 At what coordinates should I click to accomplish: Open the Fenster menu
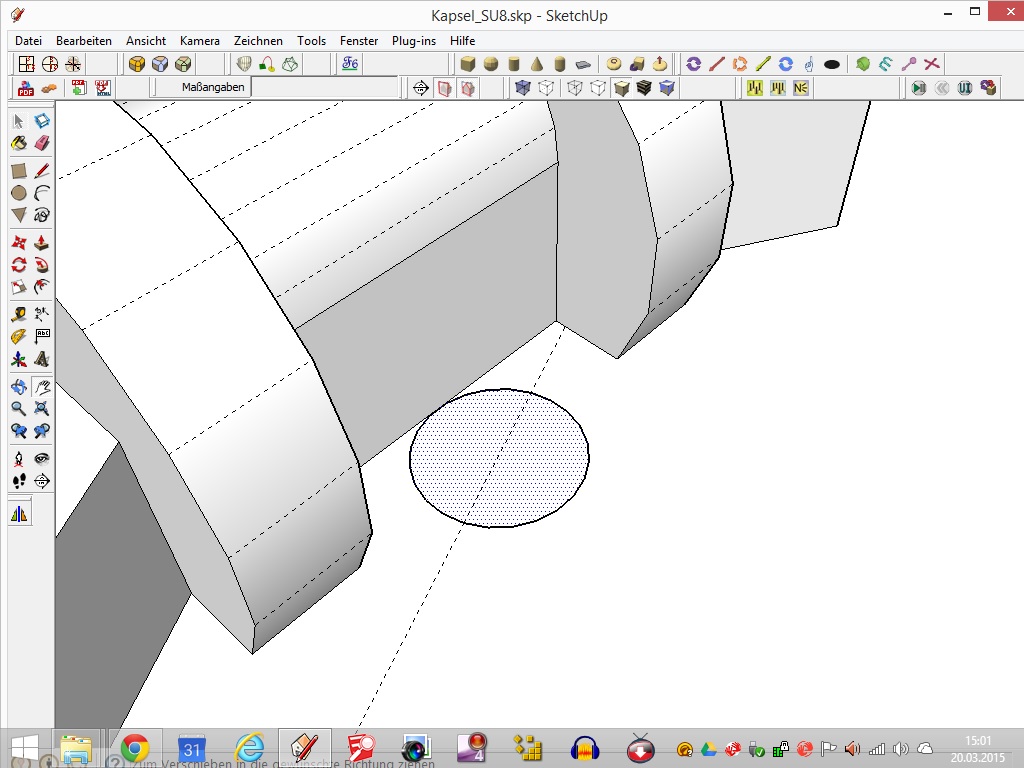[359, 40]
